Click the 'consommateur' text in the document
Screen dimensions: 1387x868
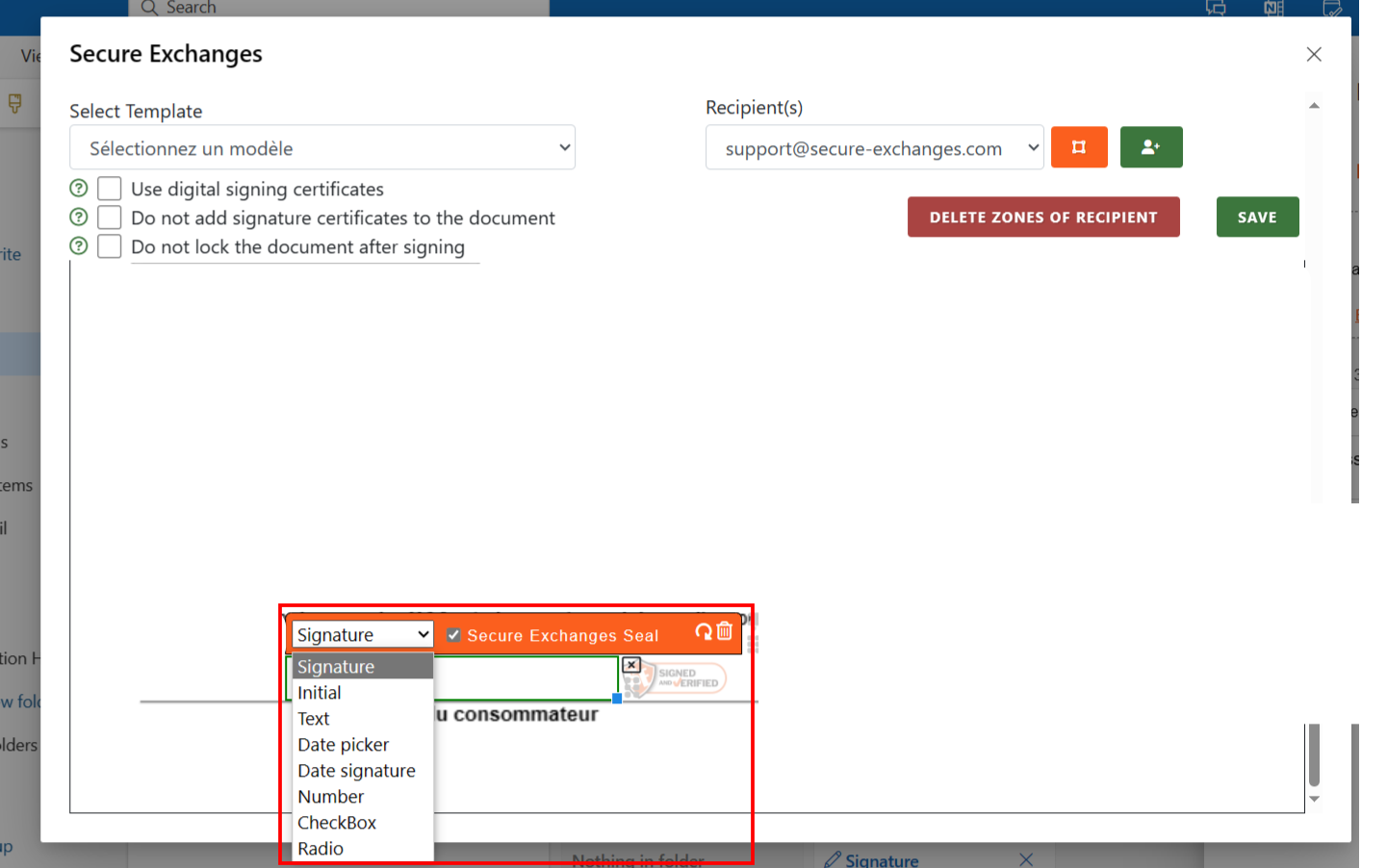click(526, 714)
